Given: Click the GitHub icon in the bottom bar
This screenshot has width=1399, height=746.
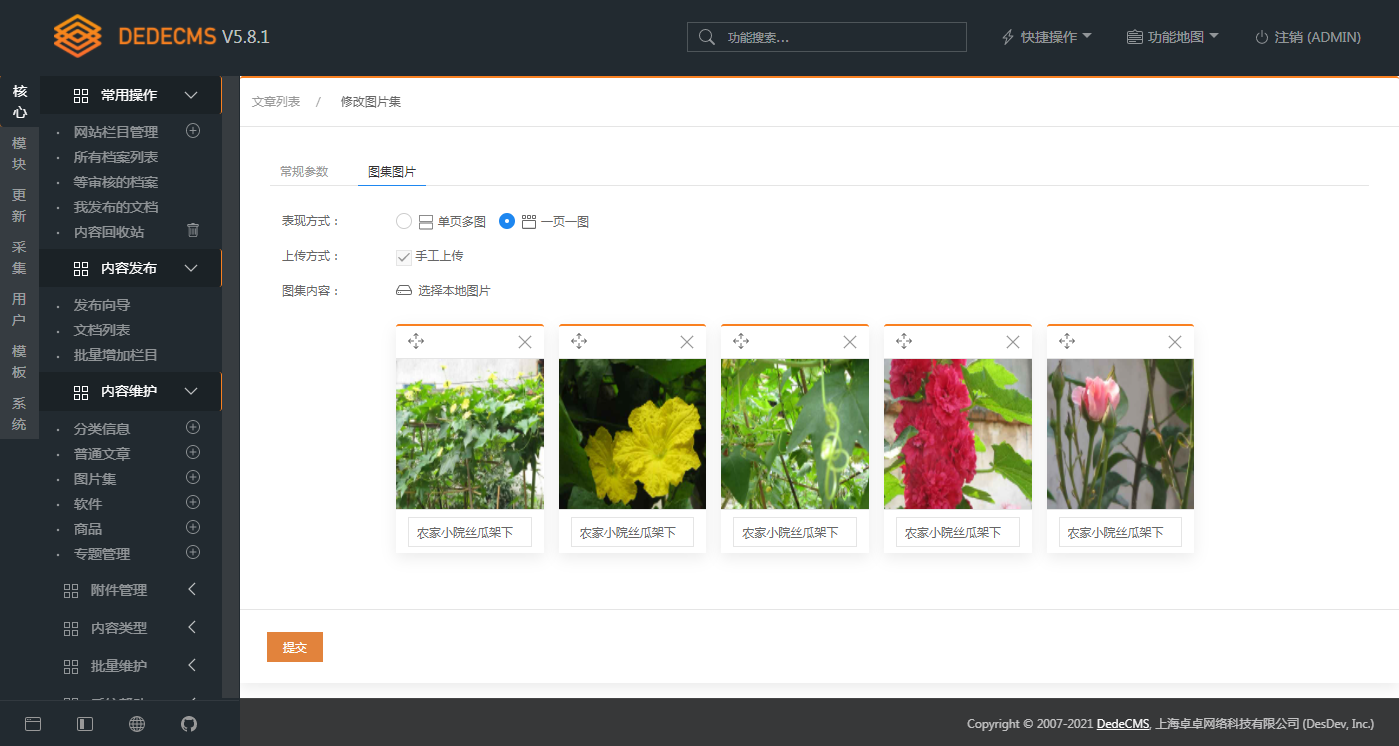Looking at the screenshot, I should 188,723.
